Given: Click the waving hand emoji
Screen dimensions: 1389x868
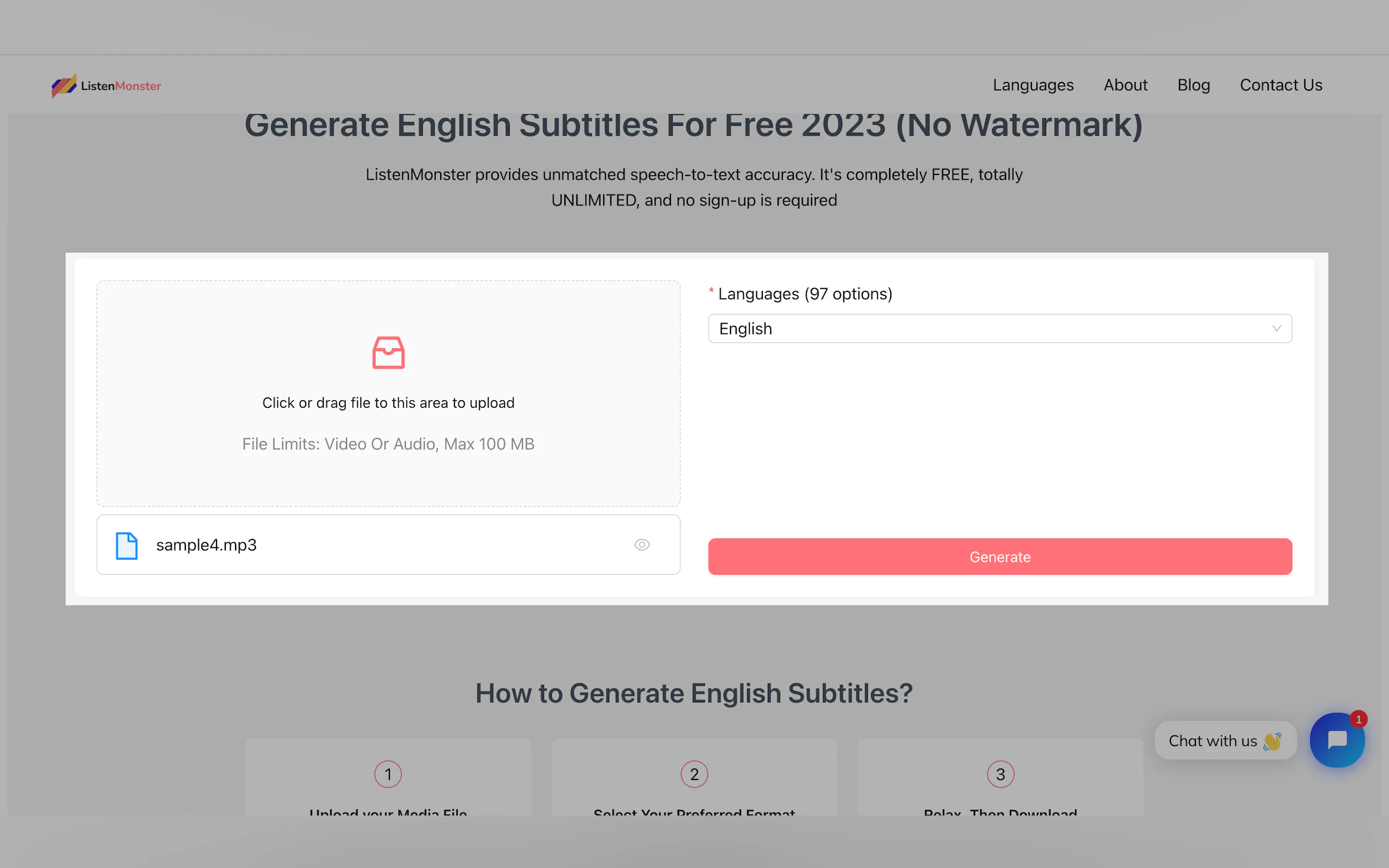Looking at the screenshot, I should [1271, 741].
